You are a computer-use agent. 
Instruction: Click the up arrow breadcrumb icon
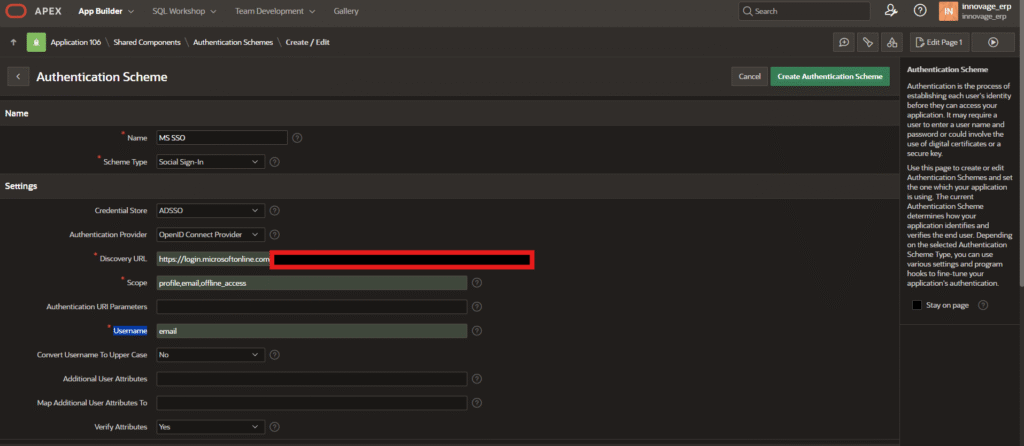(x=13, y=42)
